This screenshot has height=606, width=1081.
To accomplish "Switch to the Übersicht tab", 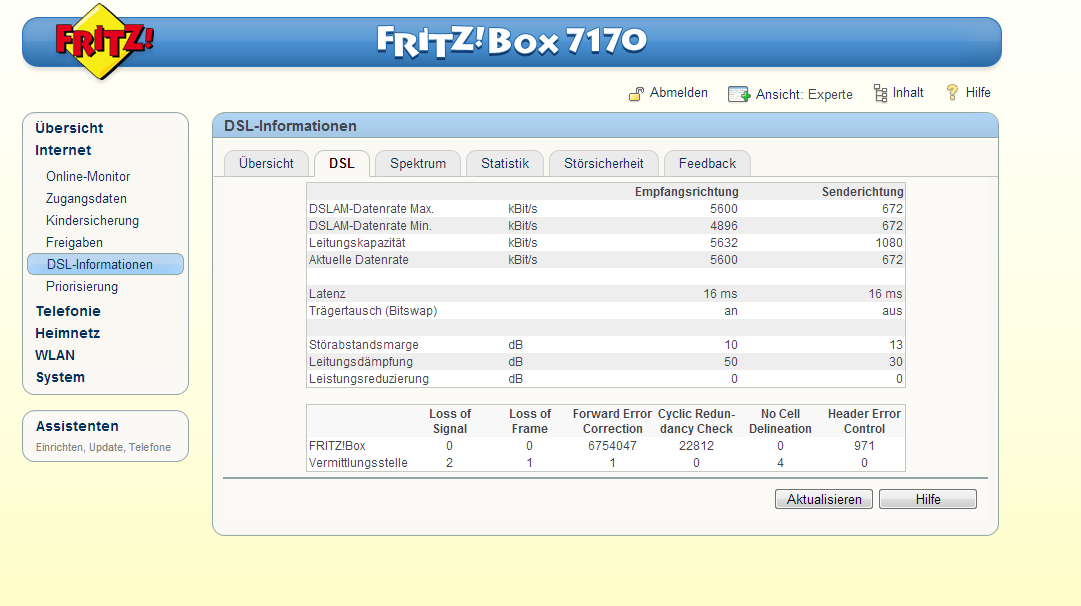I will (x=266, y=163).
